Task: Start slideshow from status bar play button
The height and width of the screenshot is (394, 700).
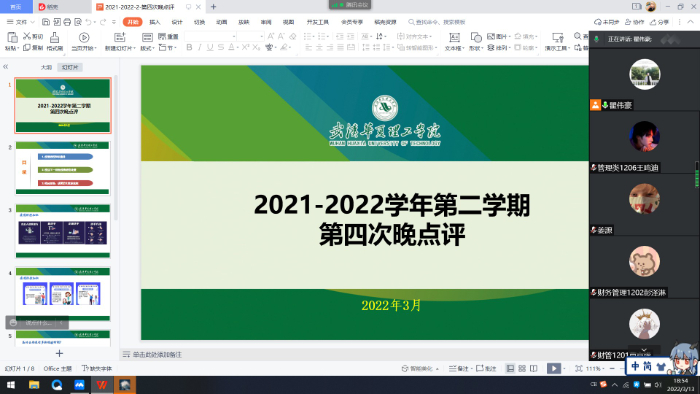Action: click(x=554, y=368)
